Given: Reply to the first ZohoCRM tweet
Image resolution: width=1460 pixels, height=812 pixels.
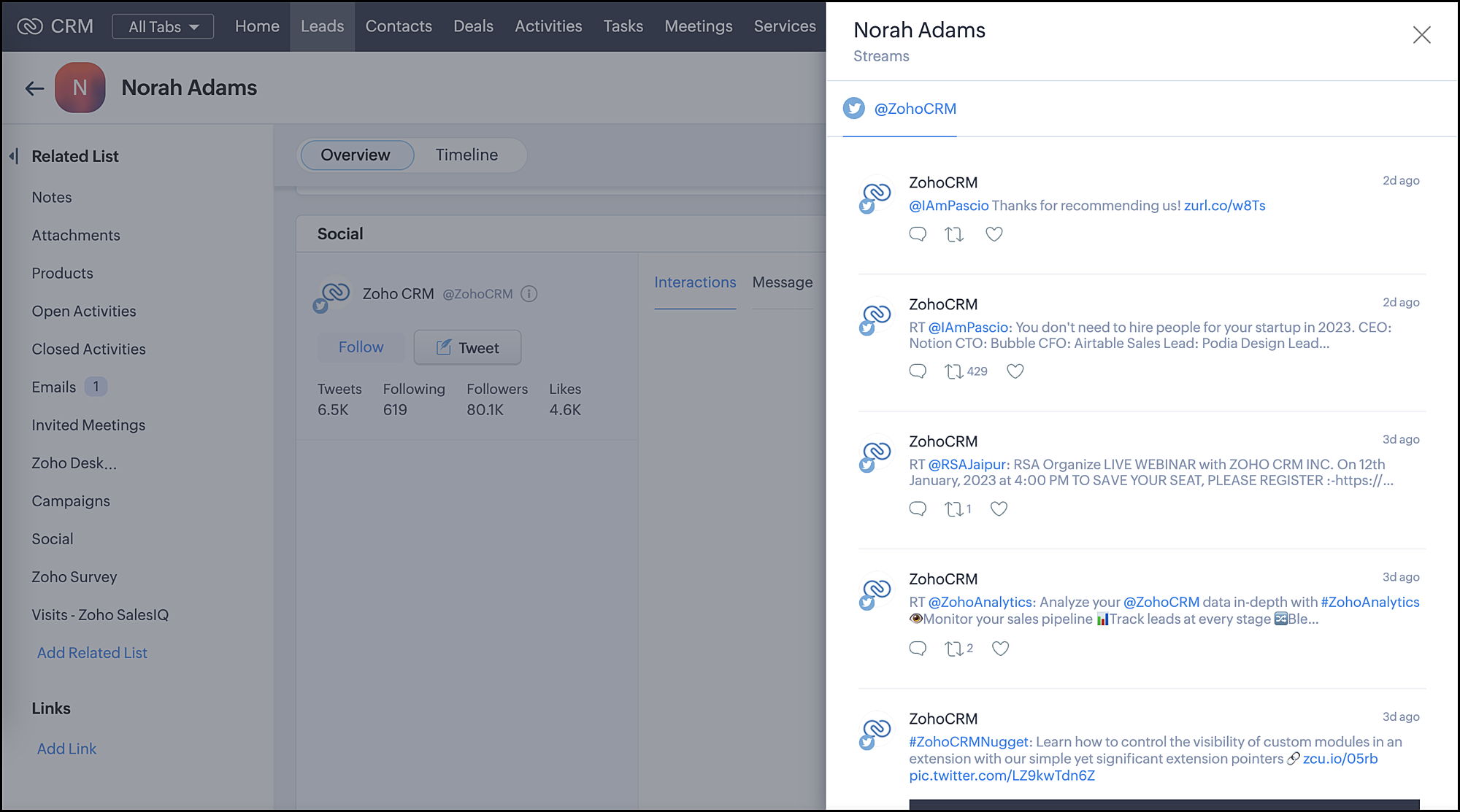Looking at the screenshot, I should coord(918,234).
